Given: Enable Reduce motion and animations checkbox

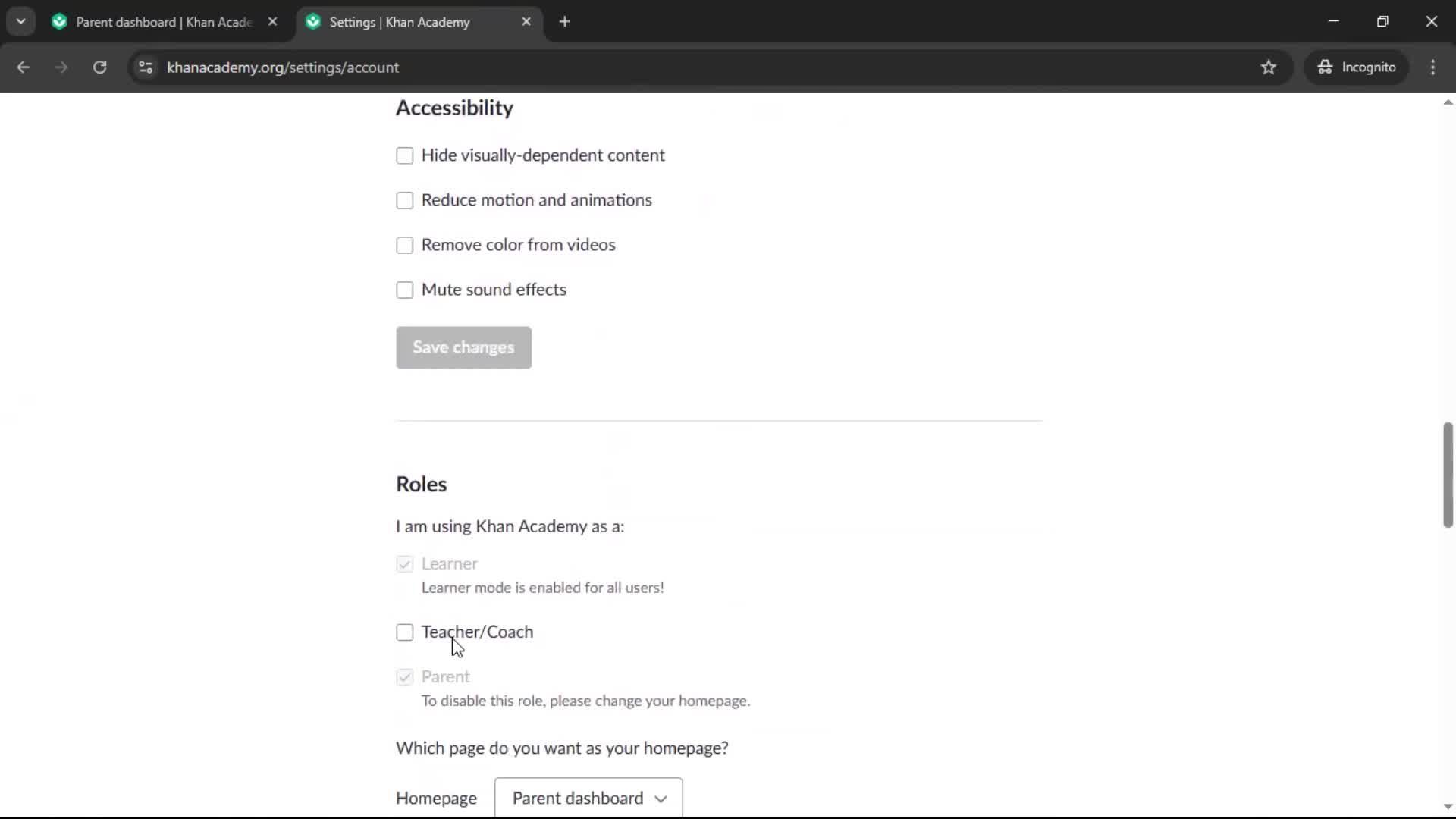Looking at the screenshot, I should (x=405, y=200).
